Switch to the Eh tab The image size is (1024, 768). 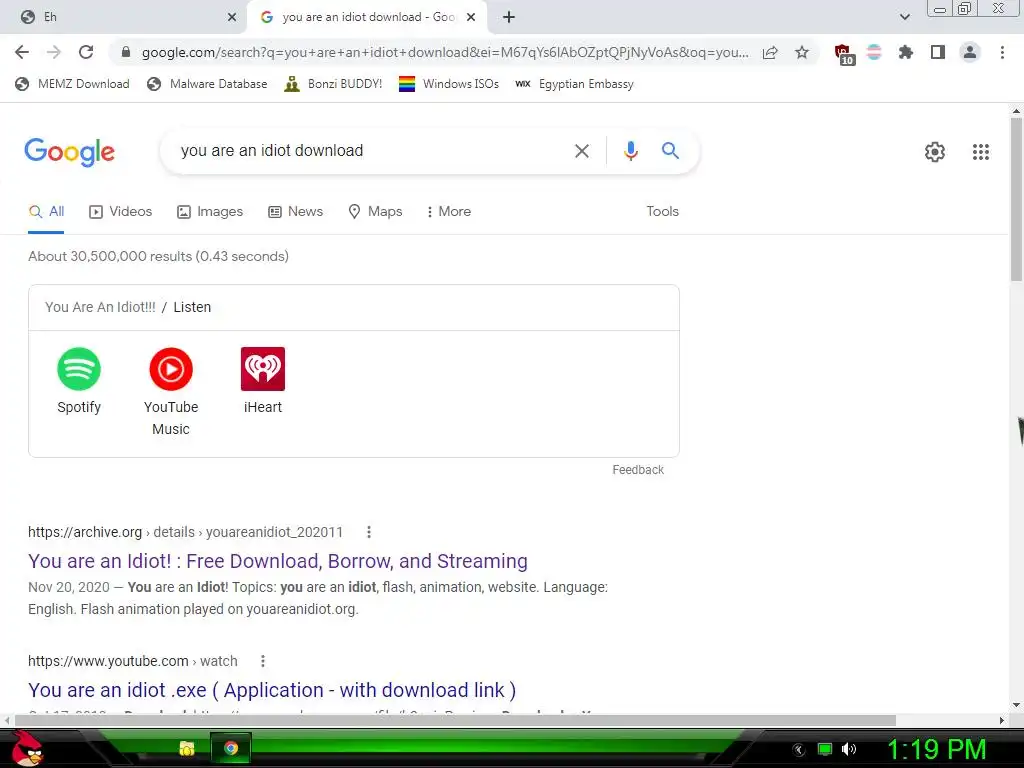(x=124, y=17)
